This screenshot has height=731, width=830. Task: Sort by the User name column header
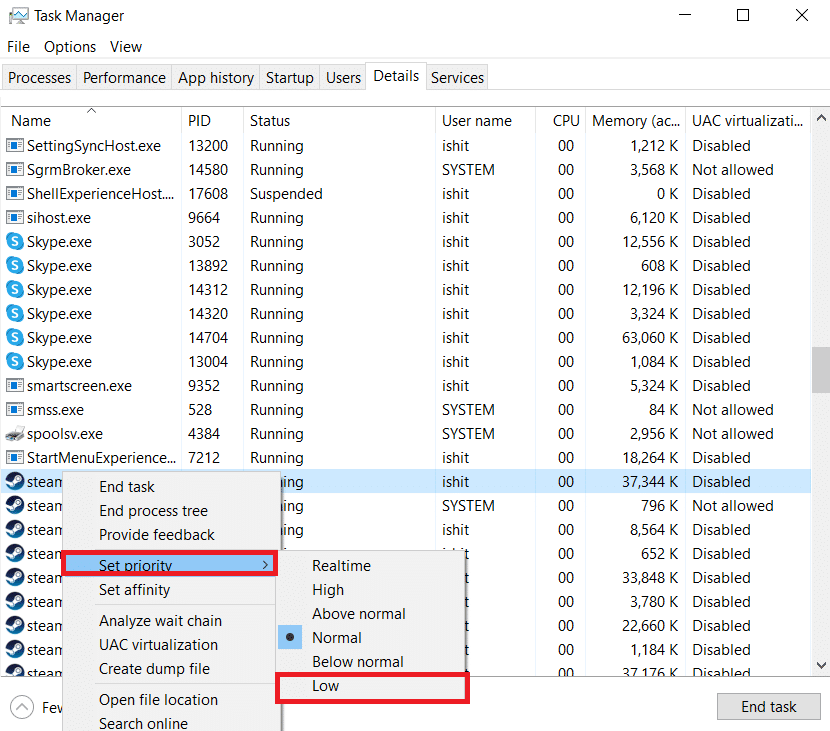[x=485, y=121]
